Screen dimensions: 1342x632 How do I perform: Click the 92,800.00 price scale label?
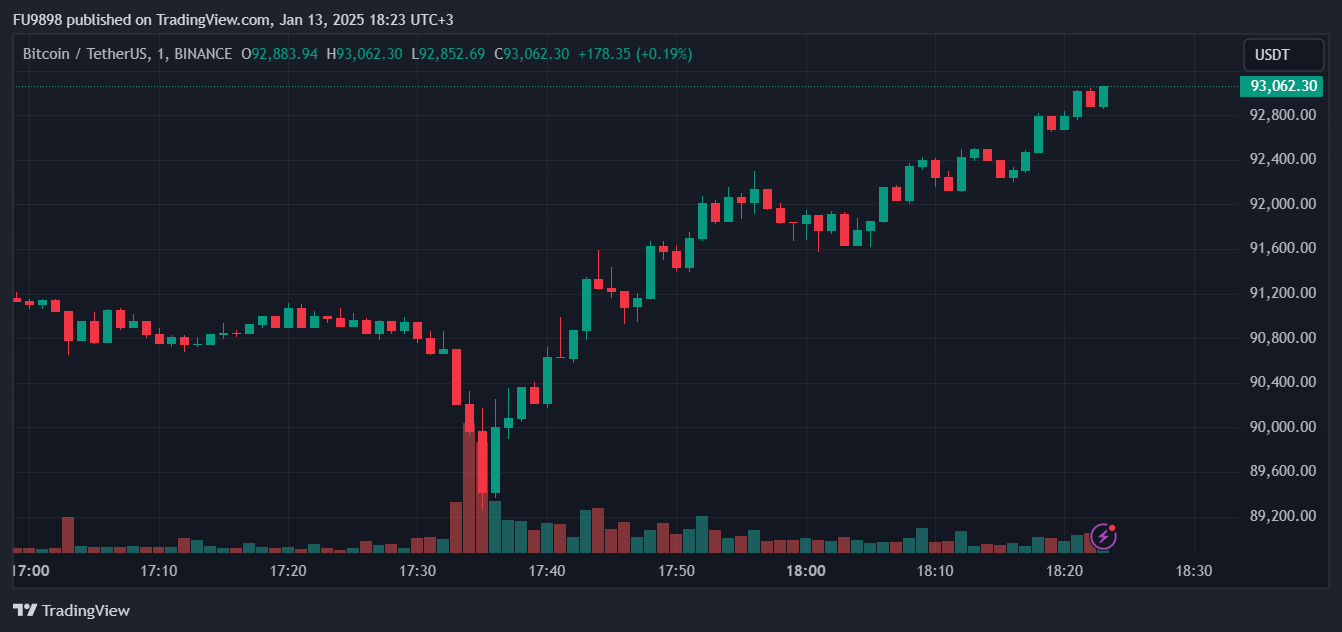click(x=1283, y=115)
